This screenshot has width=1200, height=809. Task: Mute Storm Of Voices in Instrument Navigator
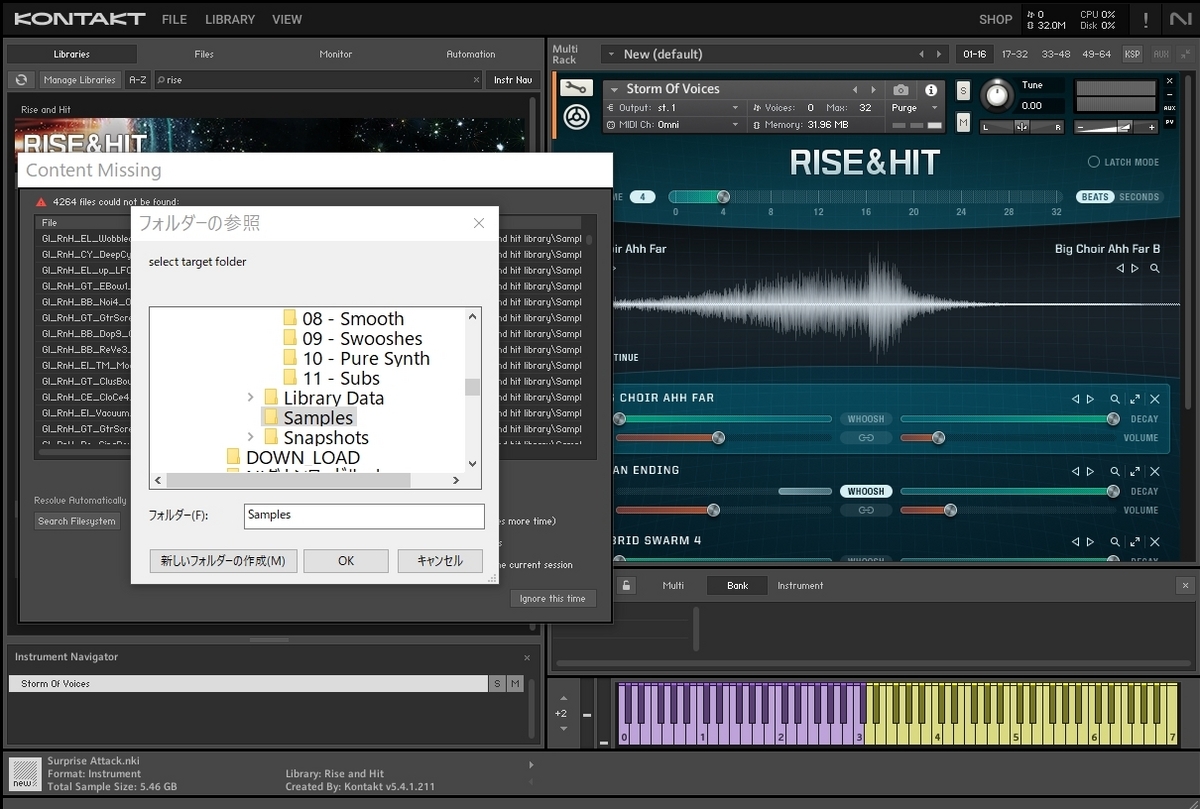click(515, 684)
